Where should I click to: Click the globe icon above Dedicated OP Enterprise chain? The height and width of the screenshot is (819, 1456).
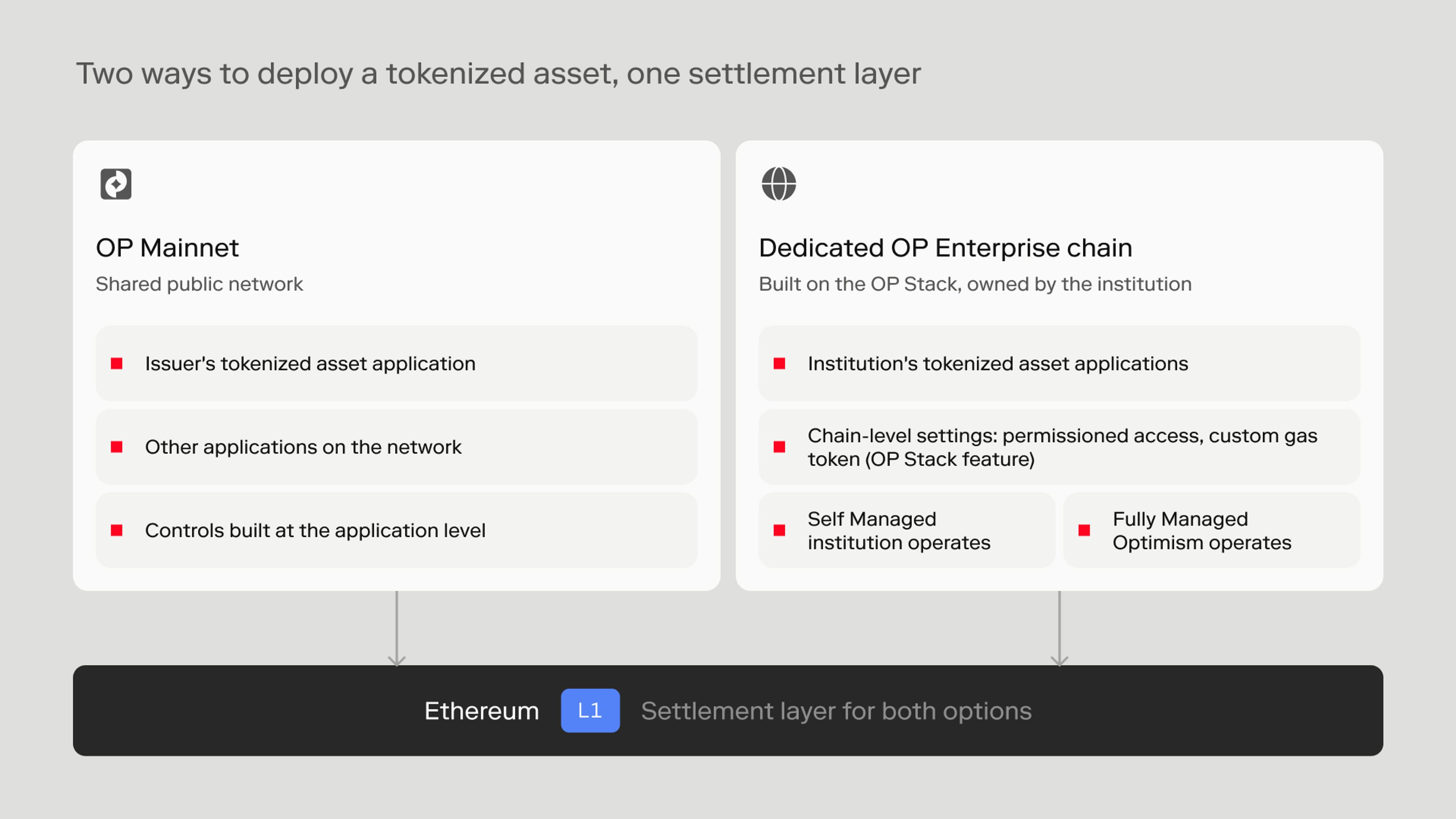coord(779,184)
